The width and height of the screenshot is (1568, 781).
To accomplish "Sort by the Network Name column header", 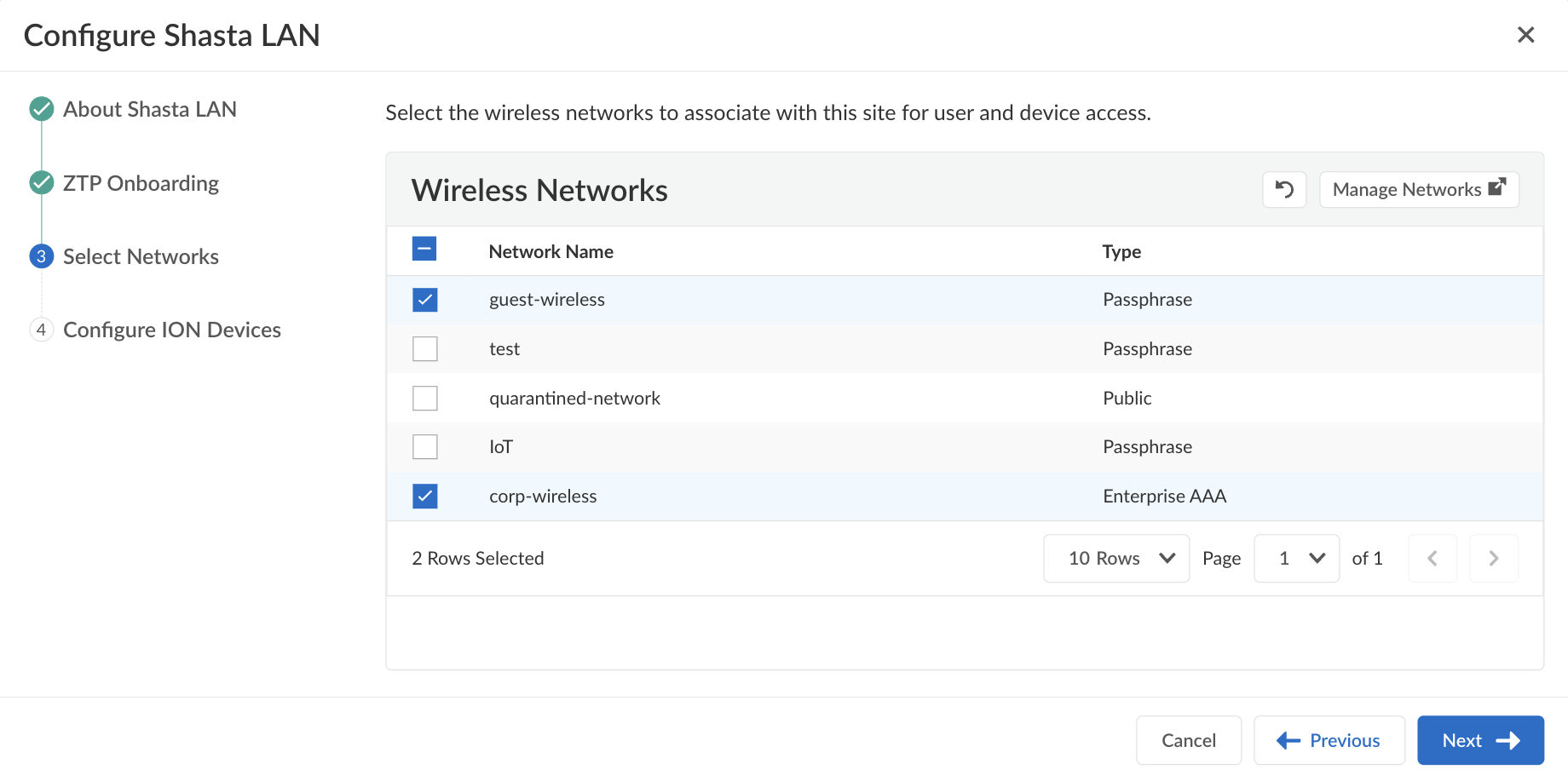I will pos(551,251).
